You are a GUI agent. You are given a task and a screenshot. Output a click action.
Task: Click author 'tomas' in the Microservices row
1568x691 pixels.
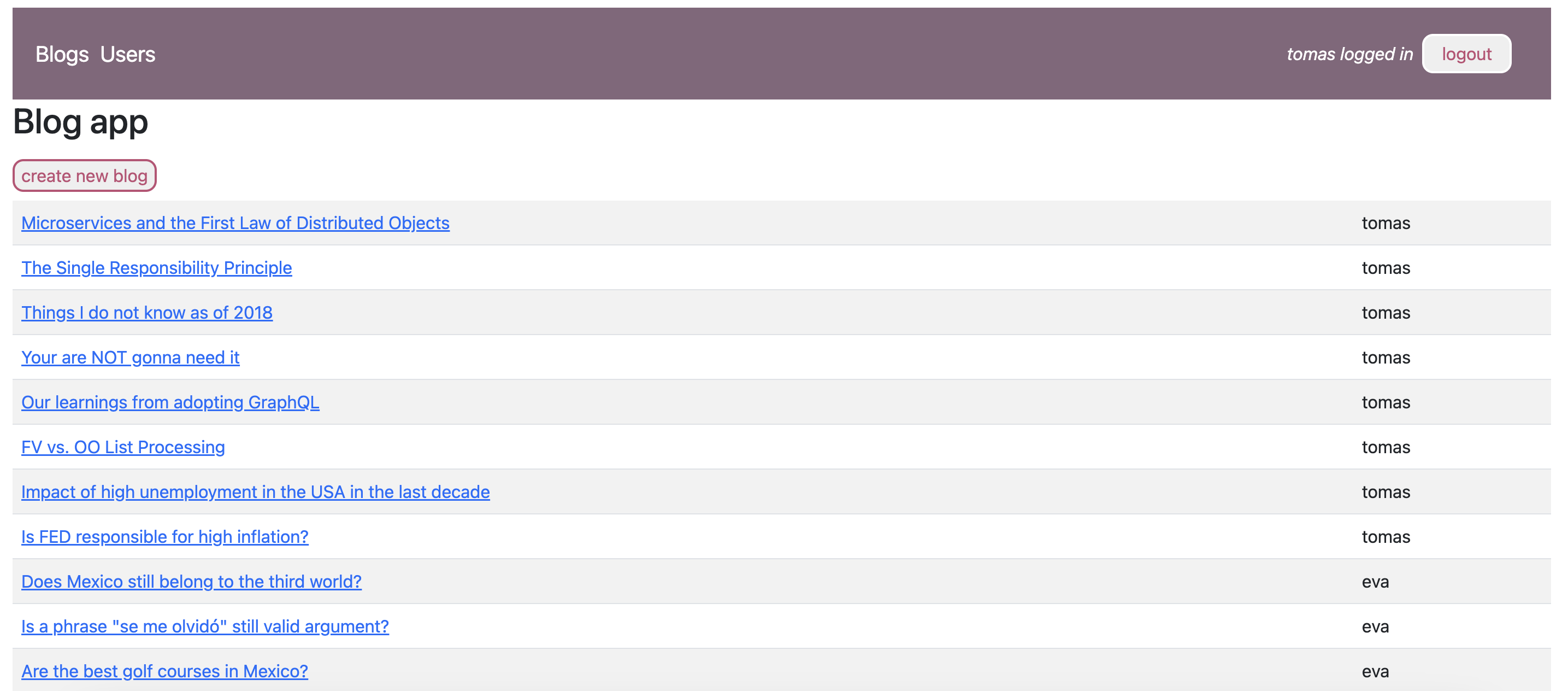1386,223
